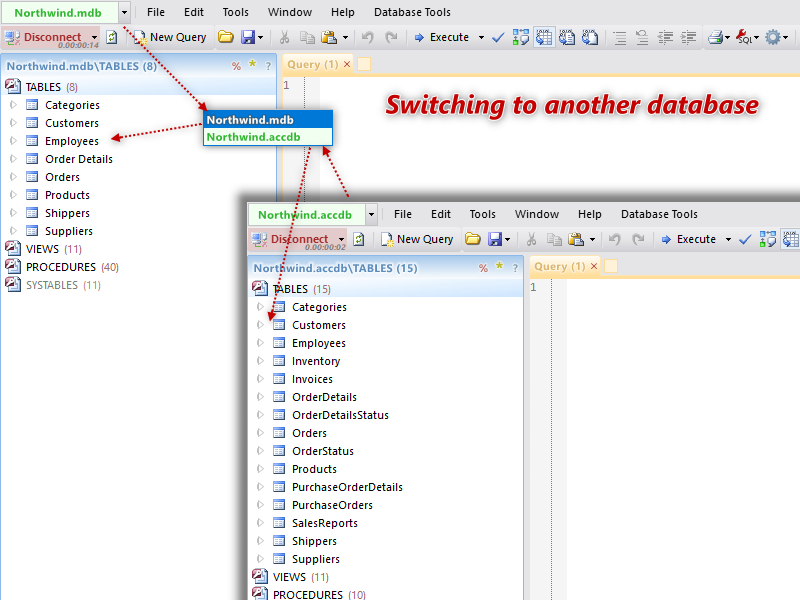Open the Tools menu in Northwind.accdb window

pos(483,214)
